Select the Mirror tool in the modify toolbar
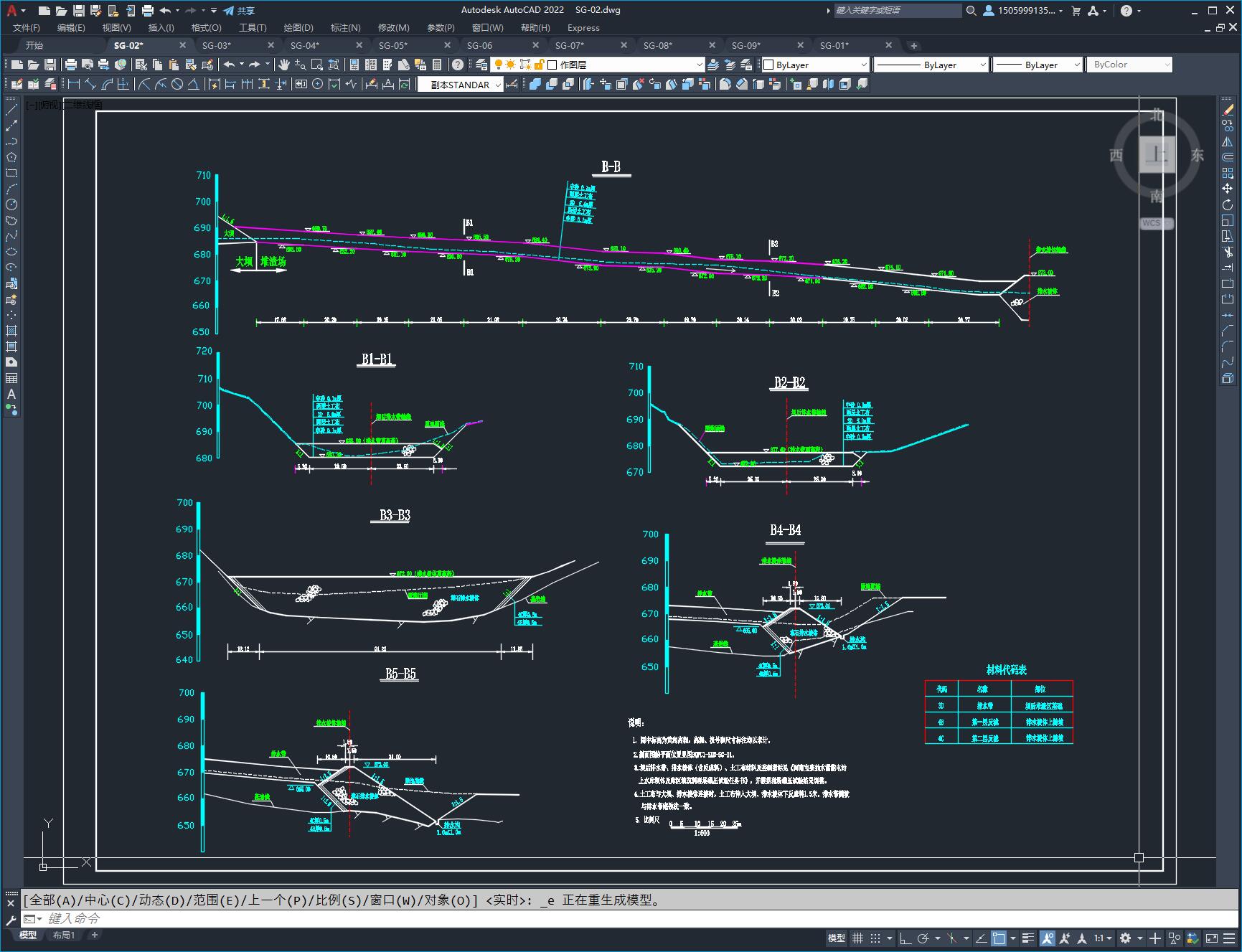This screenshot has height=952, width=1242. tap(1228, 141)
